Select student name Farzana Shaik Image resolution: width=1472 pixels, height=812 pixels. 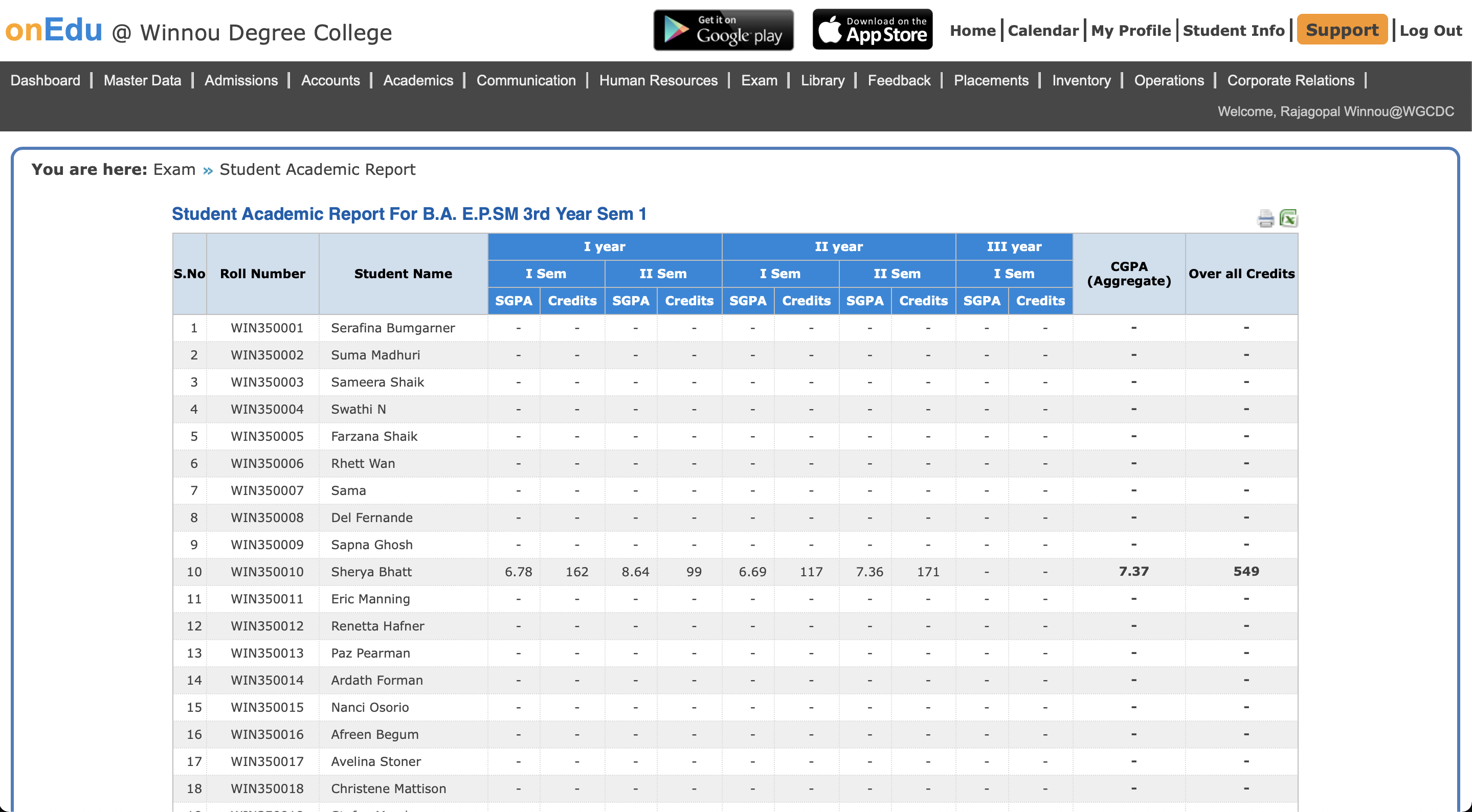(374, 437)
